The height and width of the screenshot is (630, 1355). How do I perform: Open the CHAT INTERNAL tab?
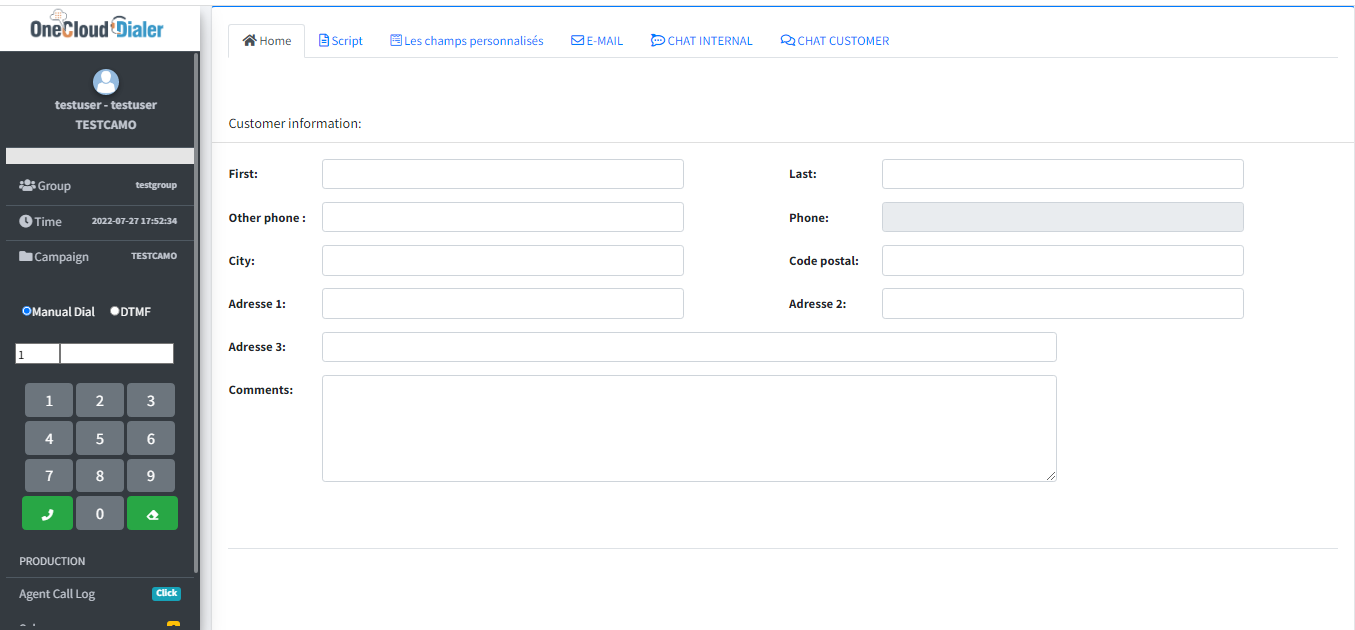[701, 41]
